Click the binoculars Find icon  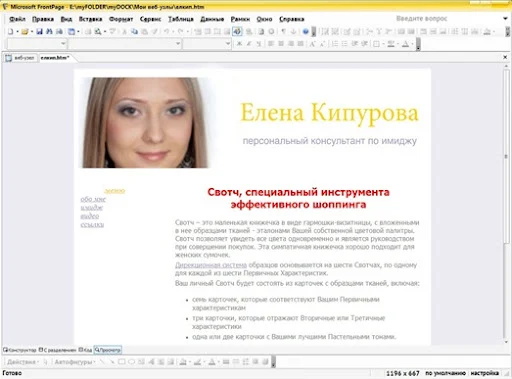[x=49, y=32]
